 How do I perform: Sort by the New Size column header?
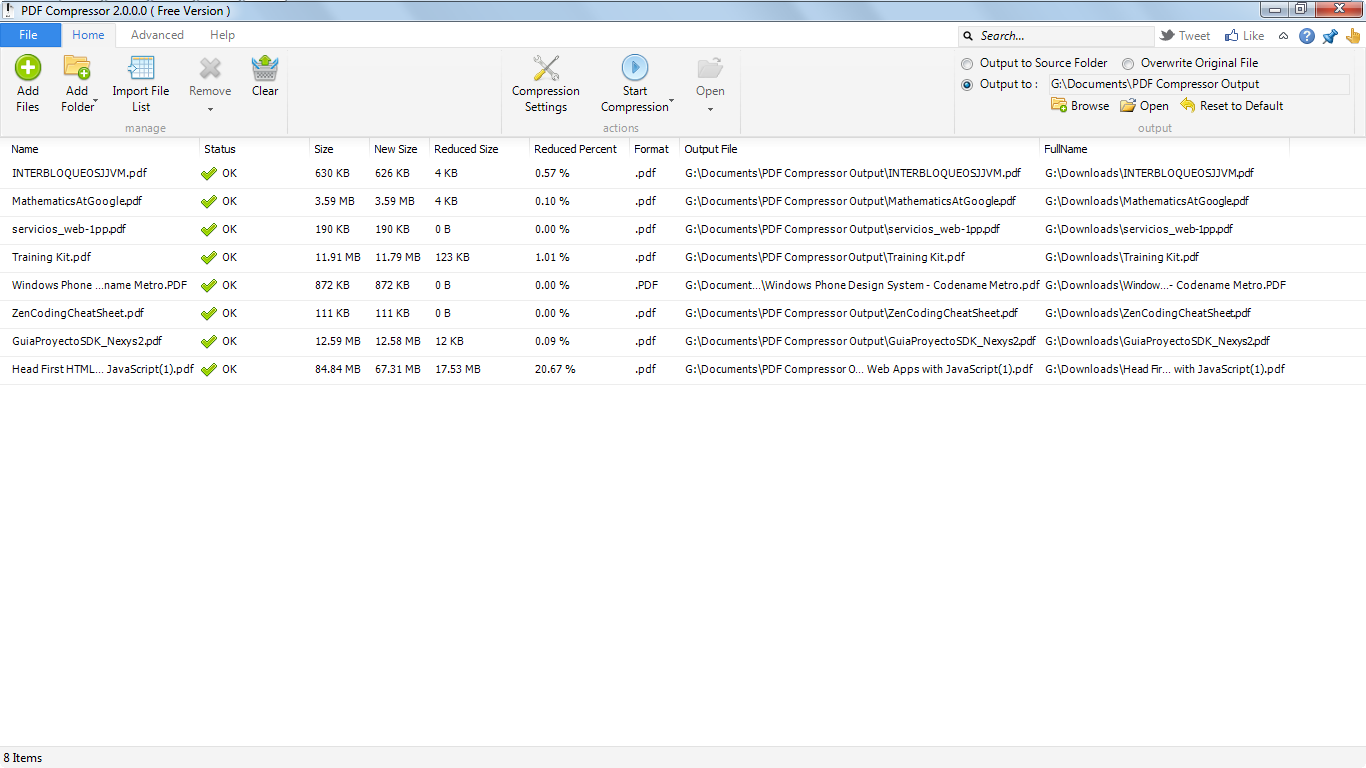coord(396,149)
